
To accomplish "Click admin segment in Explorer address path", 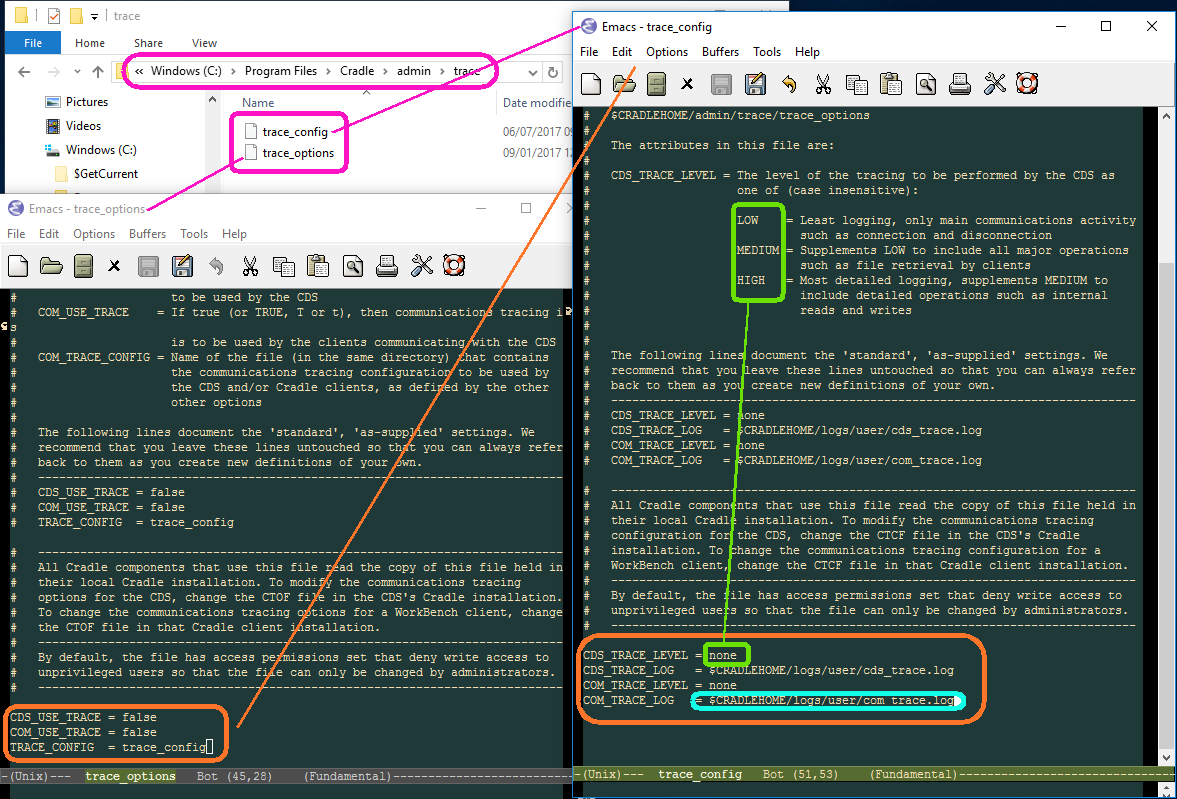I will tap(414, 71).
